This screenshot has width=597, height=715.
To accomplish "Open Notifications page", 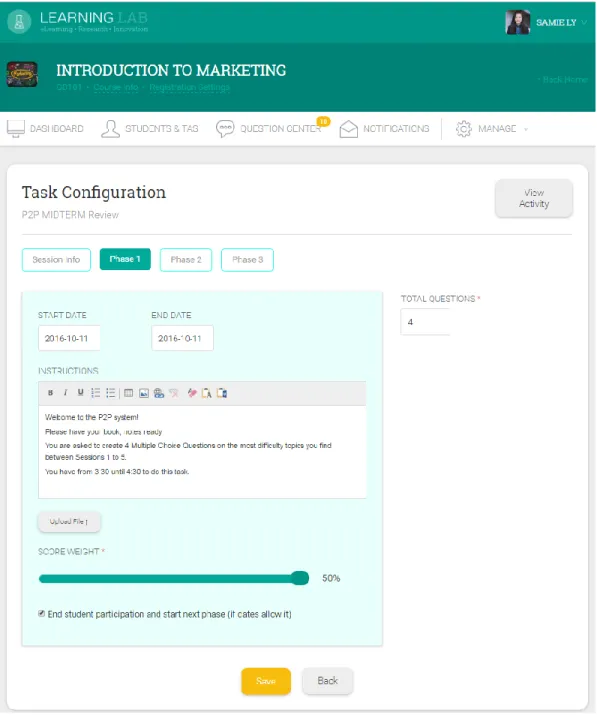I will [384, 129].
